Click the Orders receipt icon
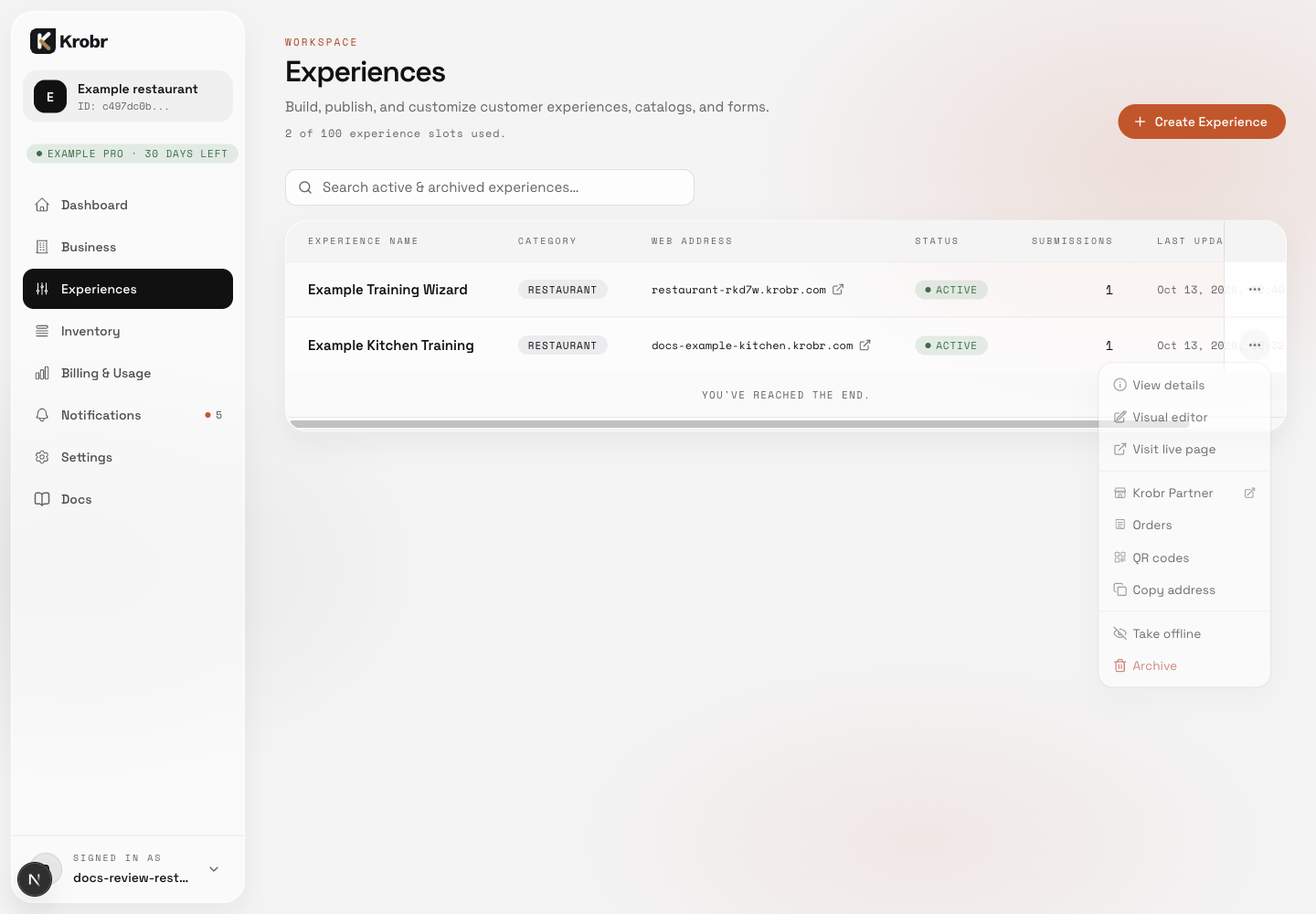Viewport: 1316px width, 914px height. click(1120, 525)
